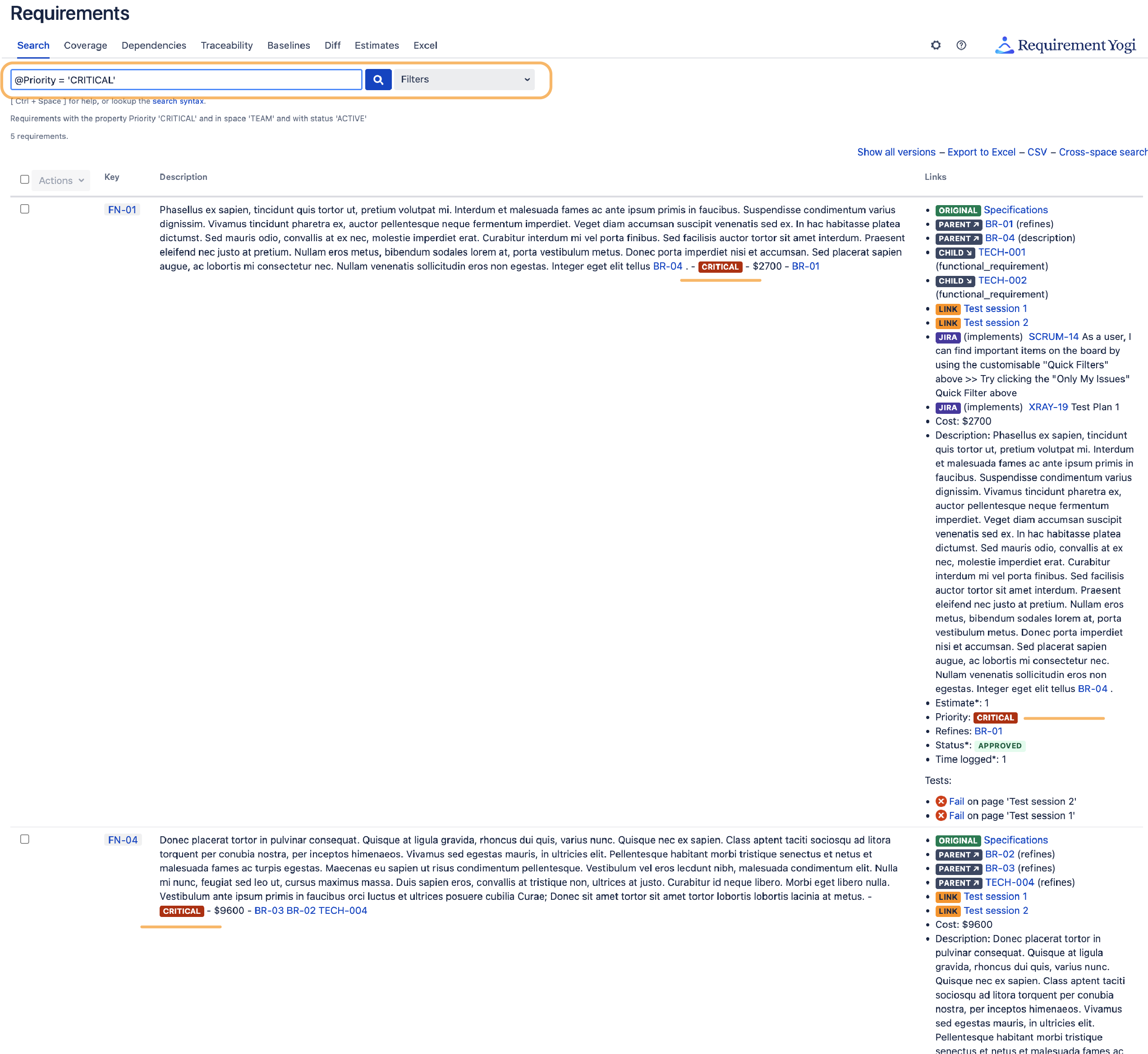Image resolution: width=1148 pixels, height=1054 pixels.
Task: Switch to the Coverage tab
Action: [85, 45]
